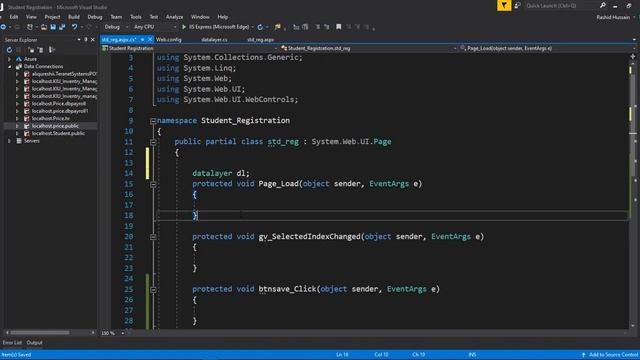Toggle a bookmark with the bookmark icon
640x360 pixels.
(x=338, y=27)
